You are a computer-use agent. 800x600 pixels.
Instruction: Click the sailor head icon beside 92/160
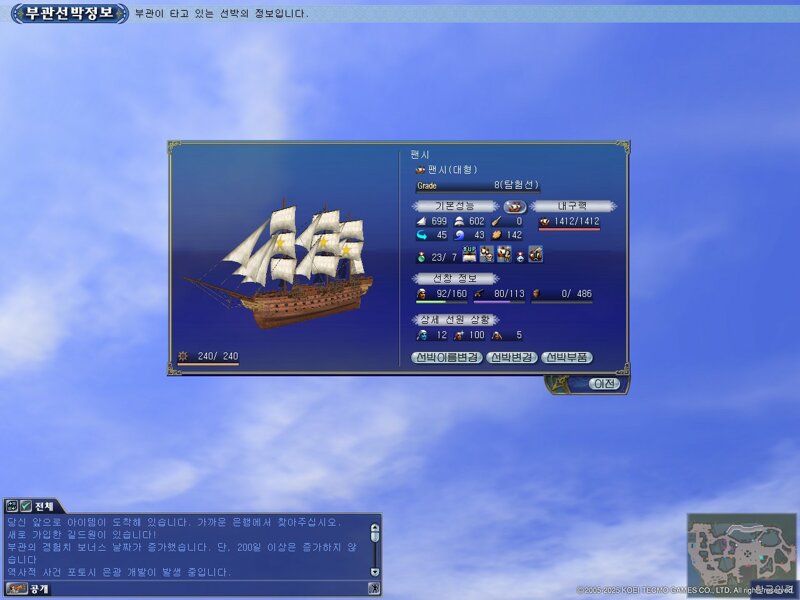(421, 294)
